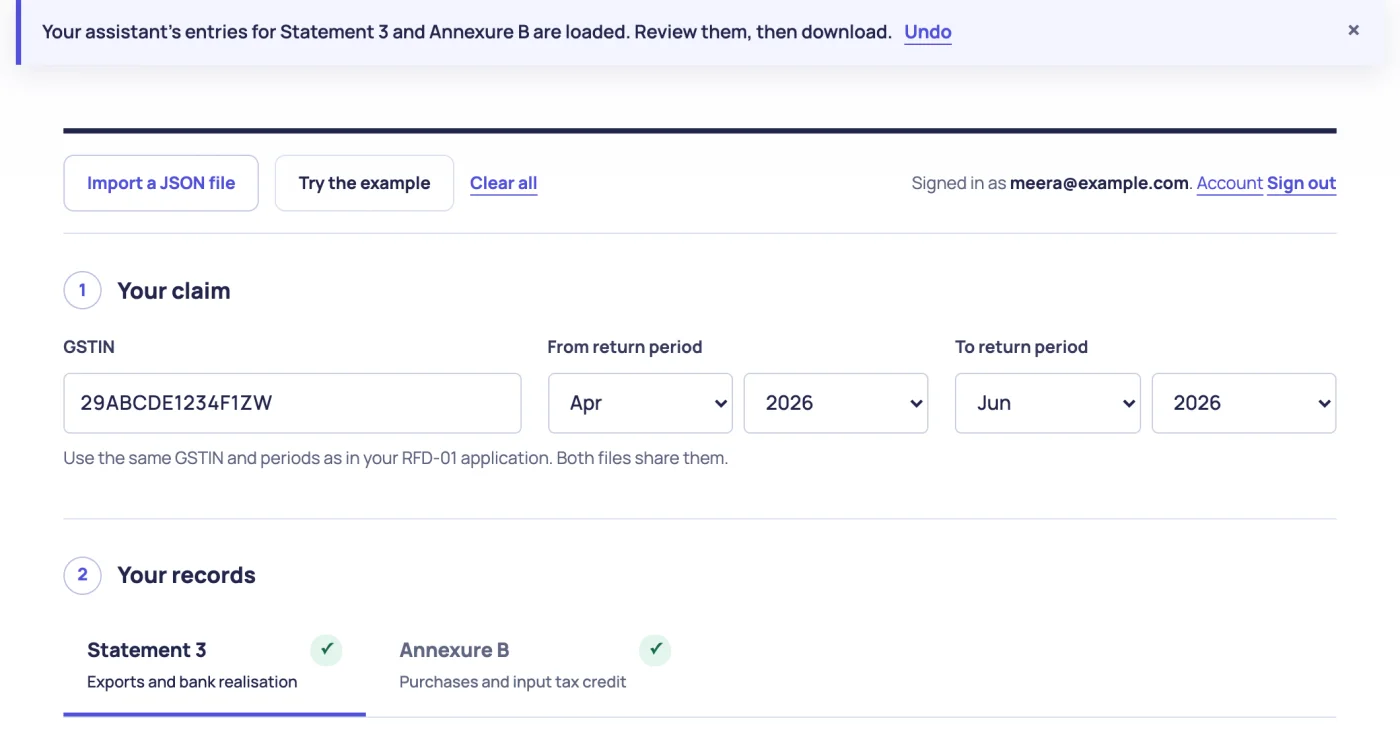Focus the GSTIN input field
The width and height of the screenshot is (1400, 739).
pyautogui.click(x=292, y=403)
